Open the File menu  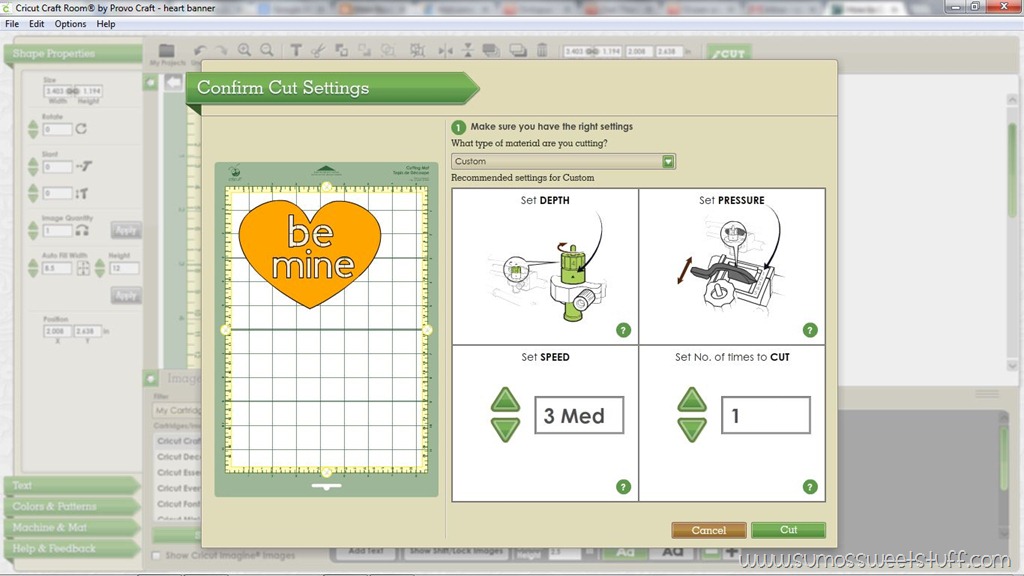click(12, 24)
